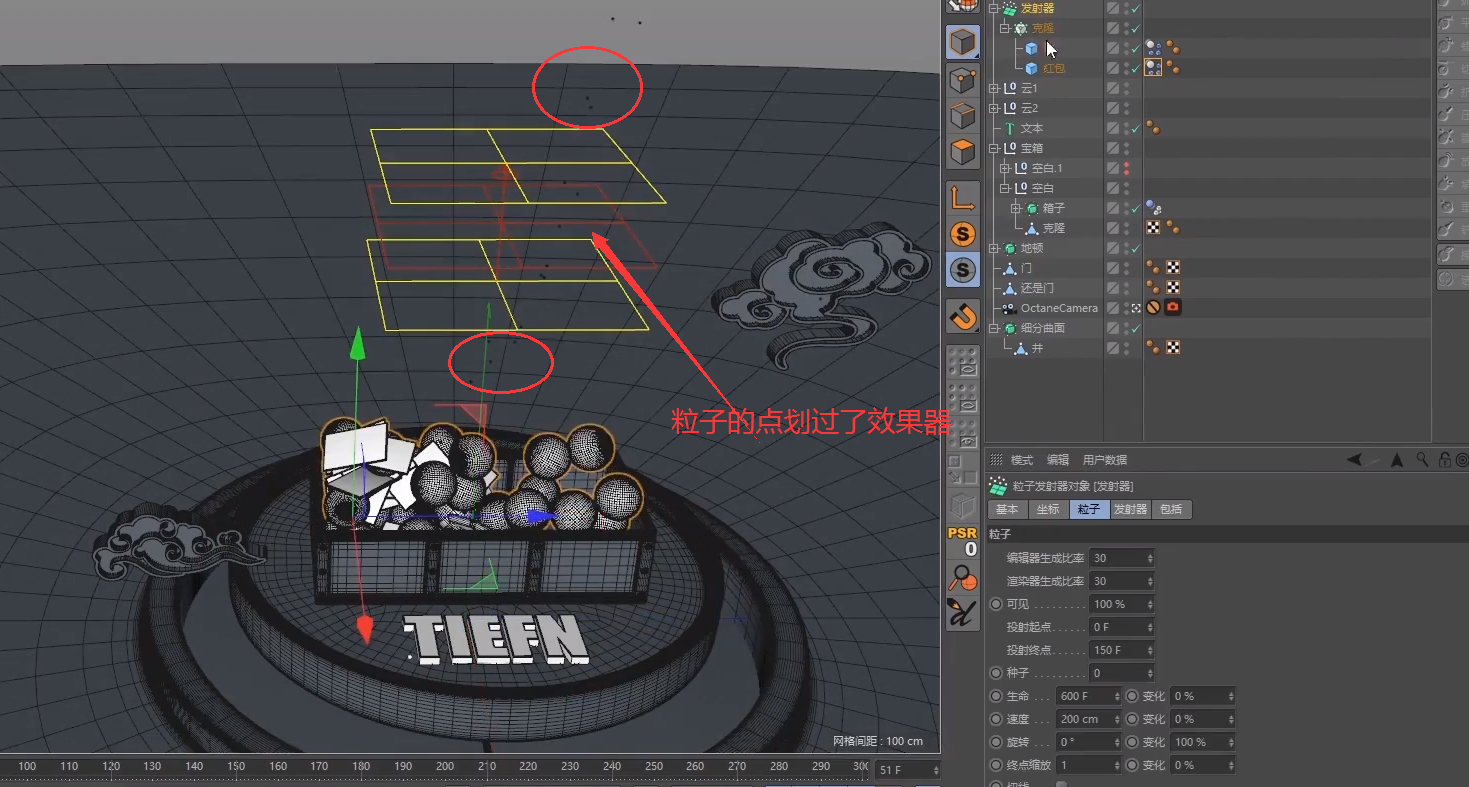This screenshot has width=1469, height=787.
Task: Activate Points mode cube icon
Action: pos(962,79)
